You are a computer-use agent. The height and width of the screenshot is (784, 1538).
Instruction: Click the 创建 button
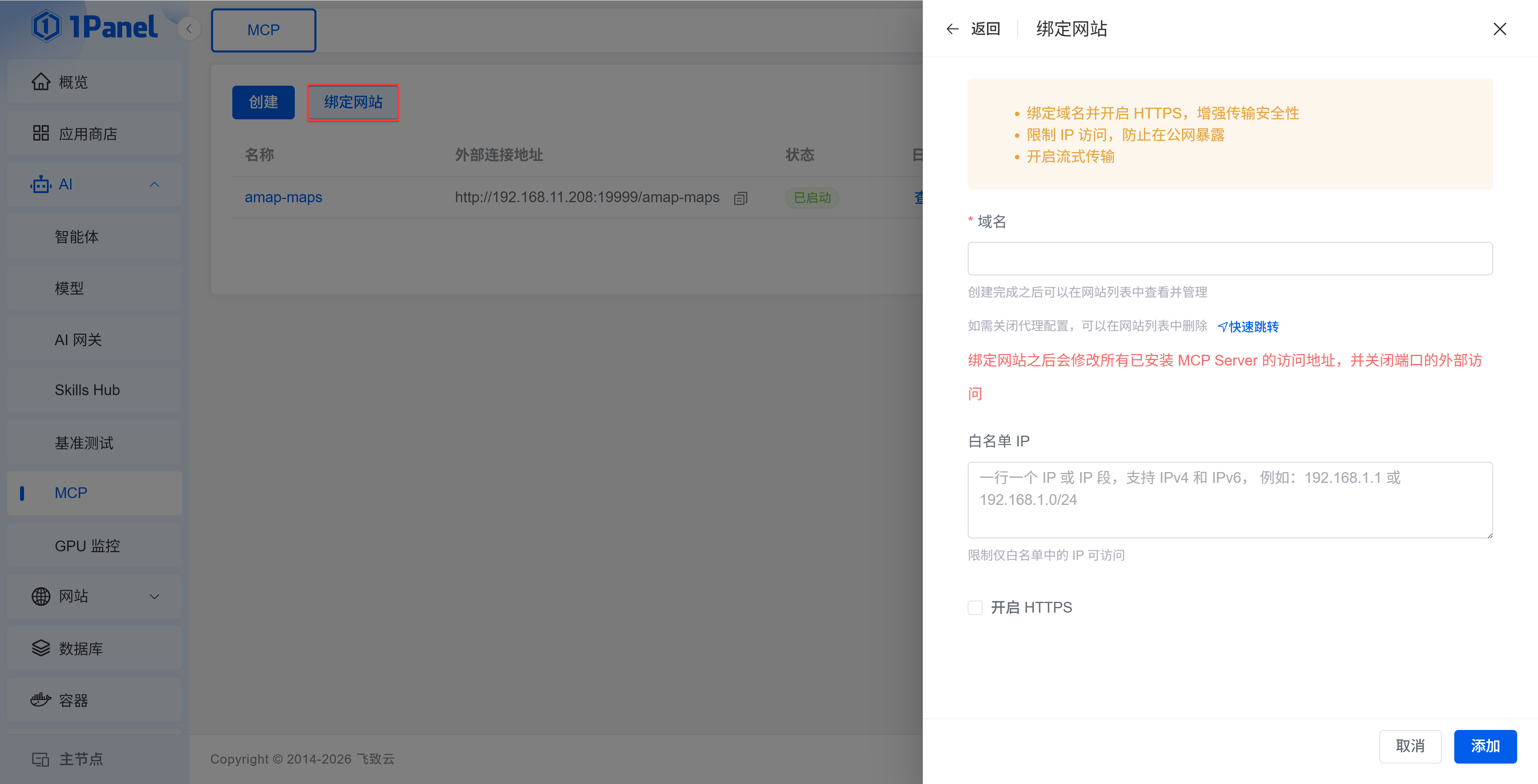click(263, 102)
